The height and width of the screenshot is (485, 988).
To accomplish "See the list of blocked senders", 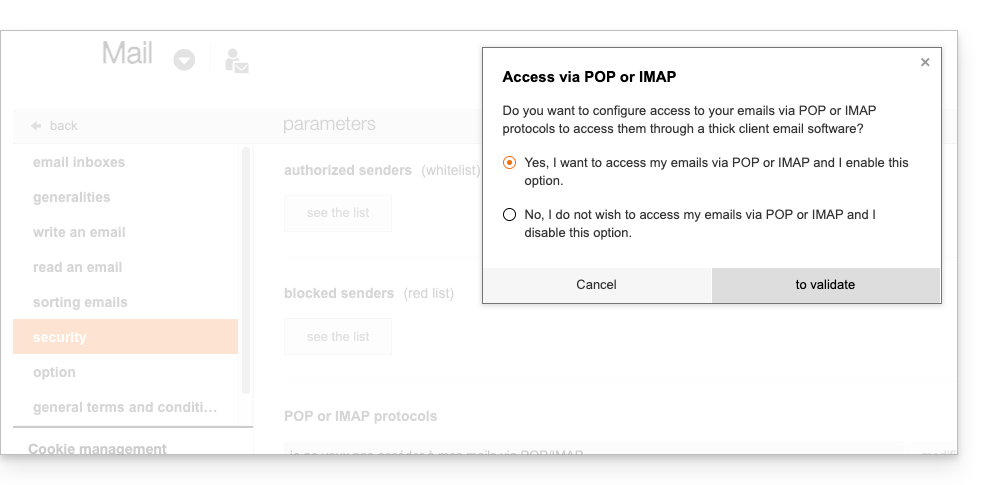I will (338, 337).
